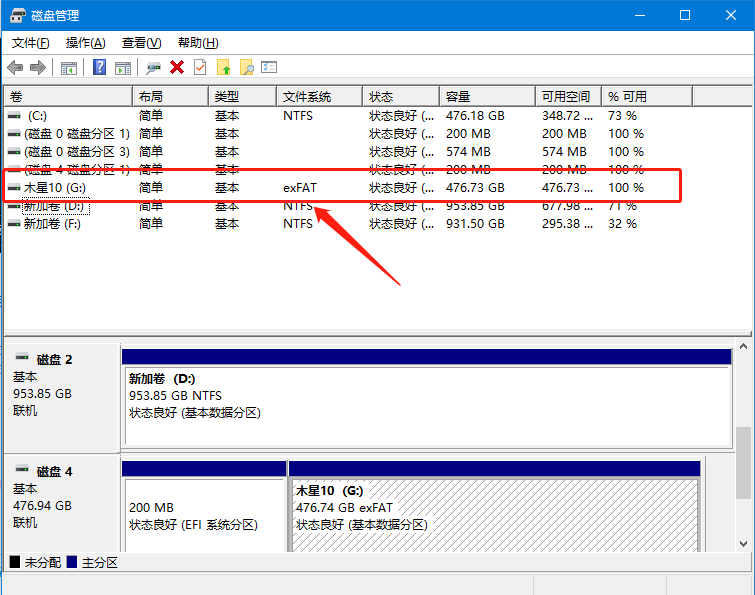The image size is (755, 595).
Task: Open the 操作(A) menu
Action: tap(85, 43)
